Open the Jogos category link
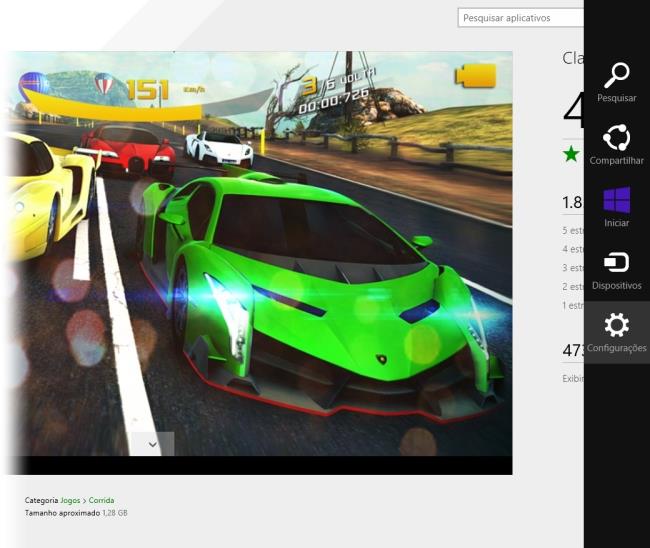 pos(70,500)
